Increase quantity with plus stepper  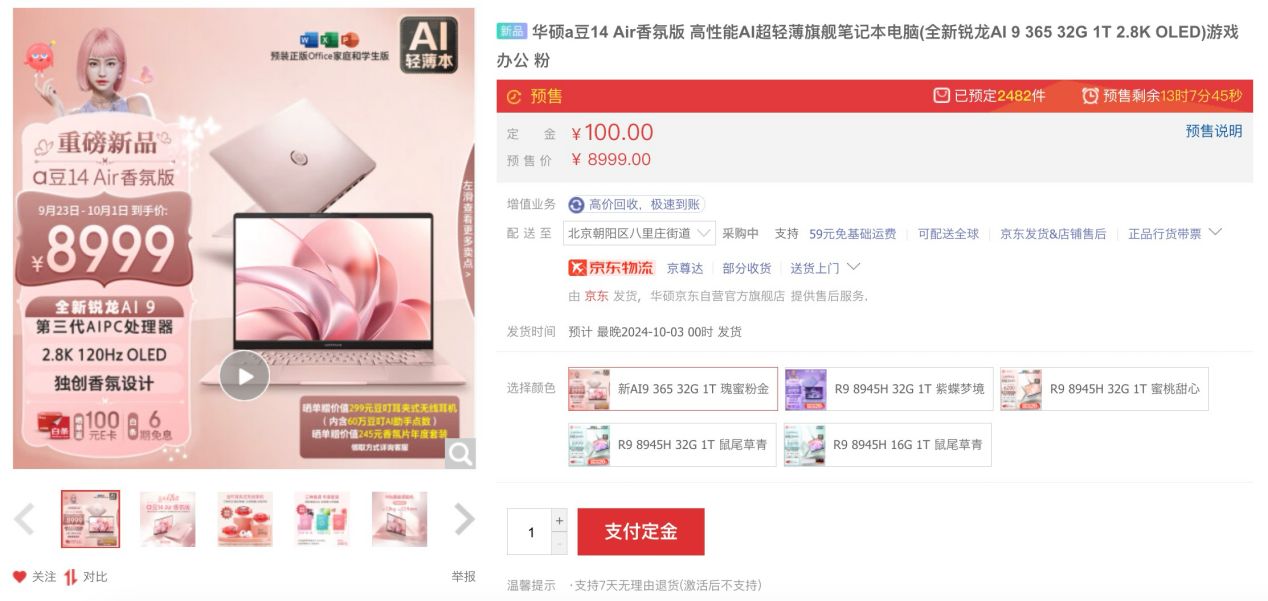click(559, 520)
